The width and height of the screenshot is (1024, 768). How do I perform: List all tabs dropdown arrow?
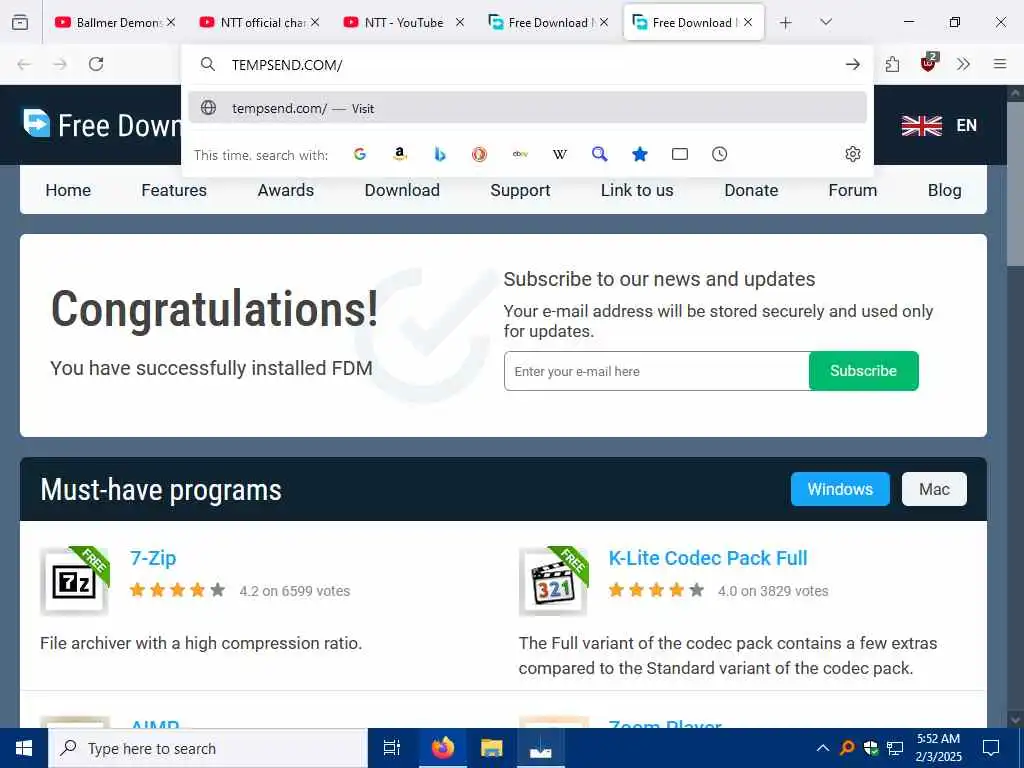click(825, 22)
